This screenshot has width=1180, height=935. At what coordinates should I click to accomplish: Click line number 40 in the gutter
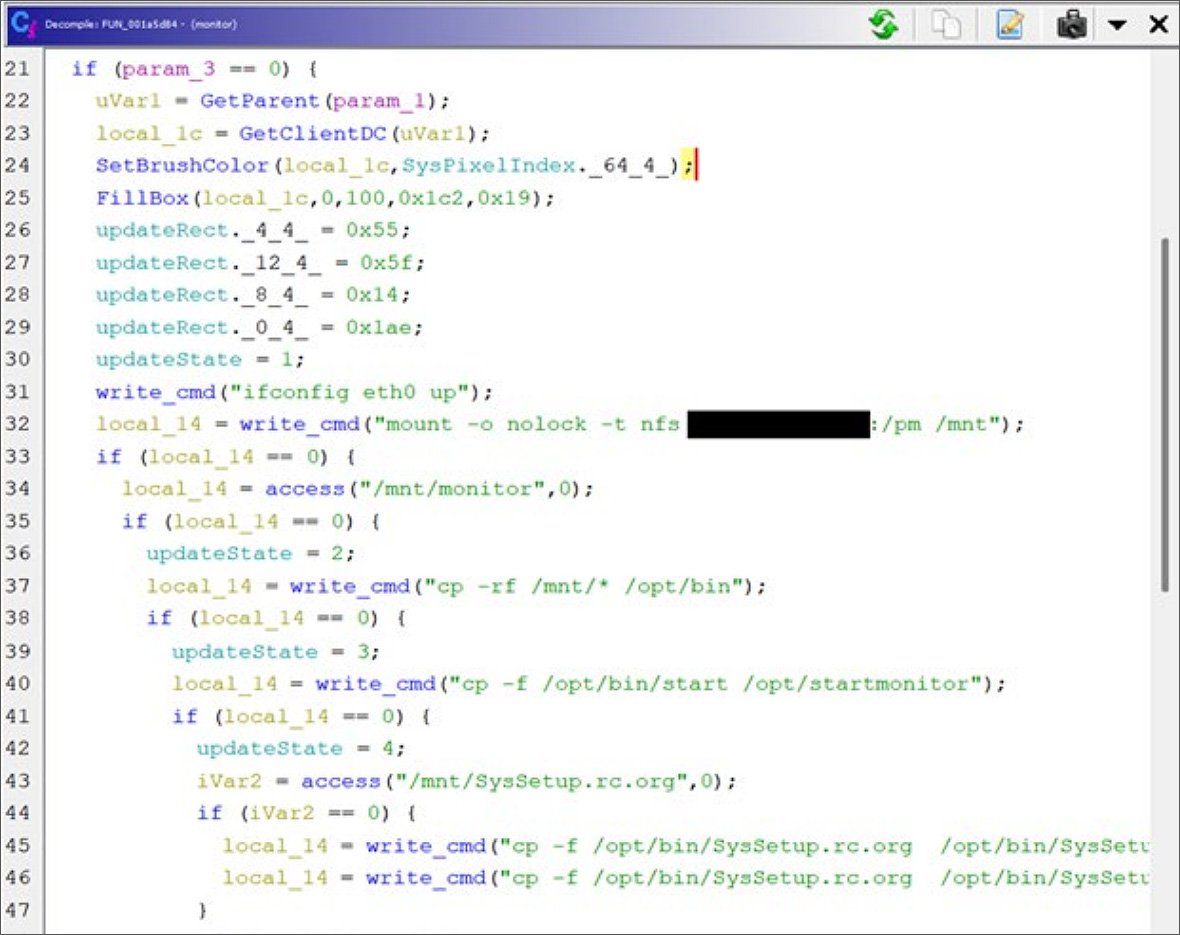tap(18, 684)
